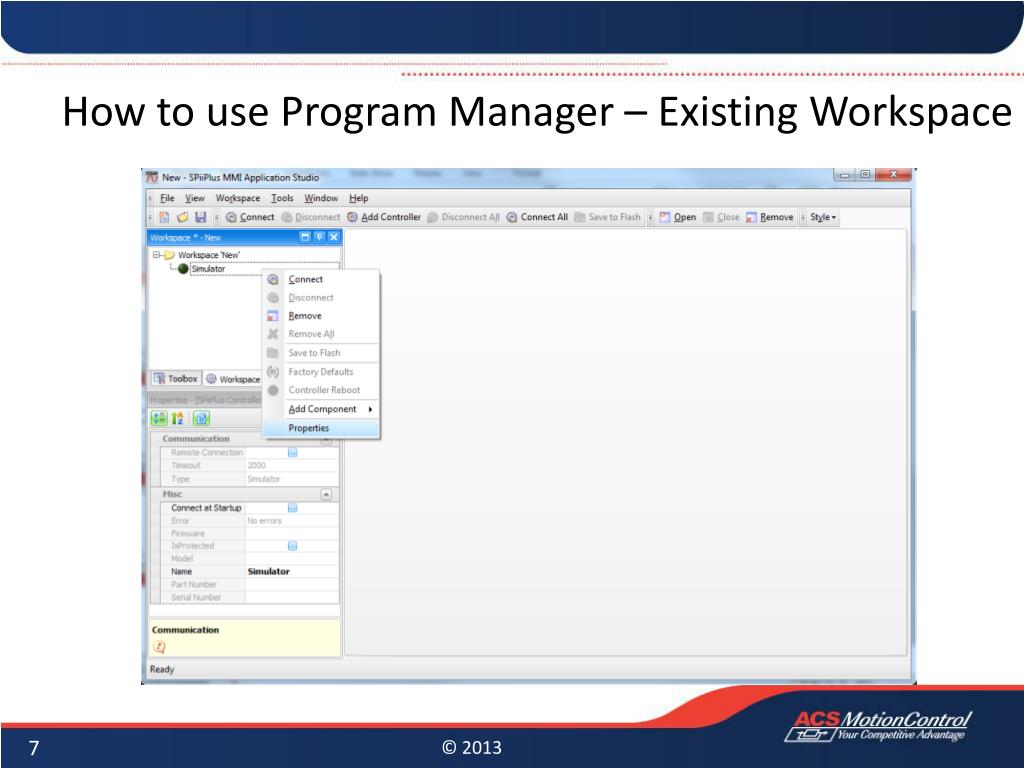Viewport: 1024px width, 768px height.
Task: Choose Connect in the context menu
Action: point(320,279)
